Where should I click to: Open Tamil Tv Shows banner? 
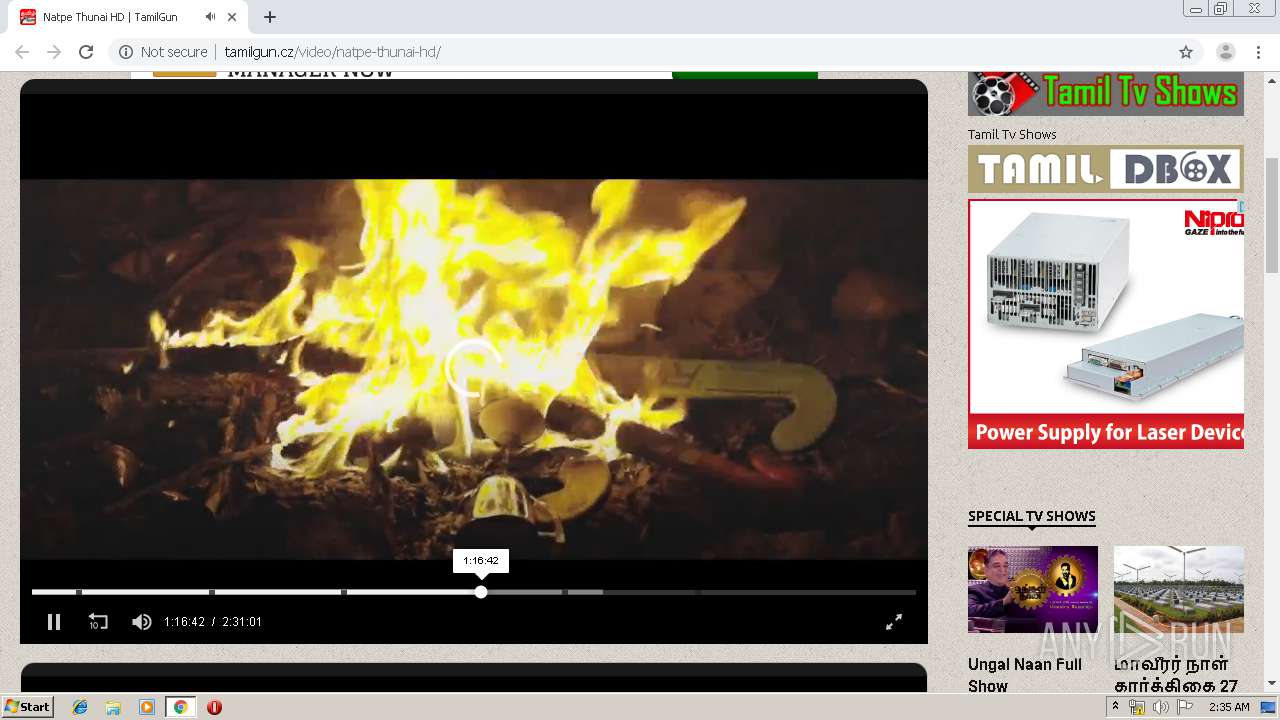pos(1106,94)
